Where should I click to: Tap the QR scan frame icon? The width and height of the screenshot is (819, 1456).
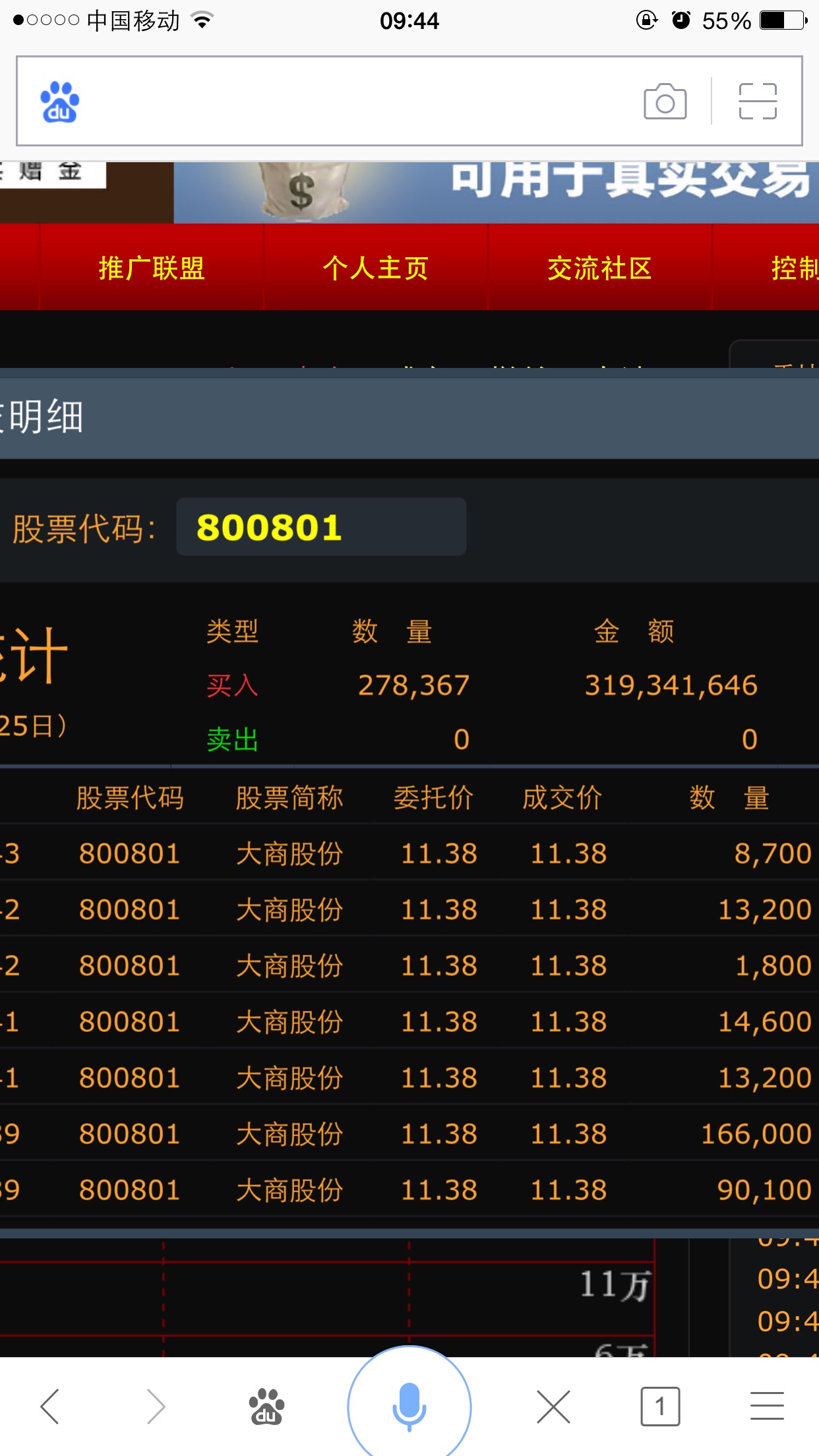[x=758, y=102]
